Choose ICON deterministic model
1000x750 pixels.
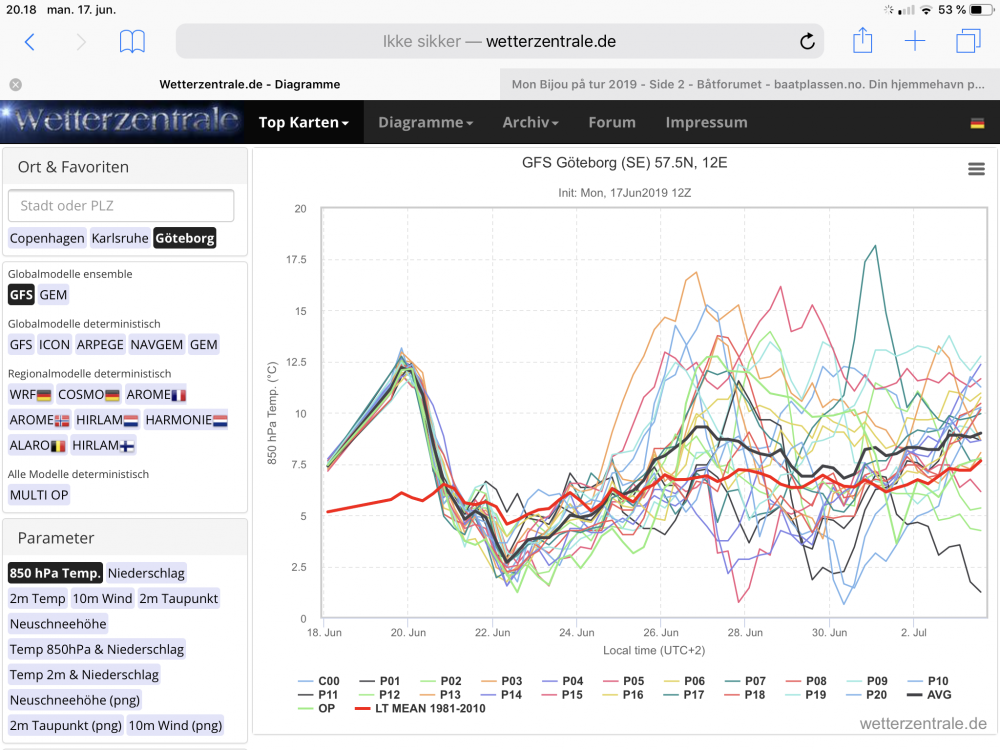[x=54, y=344]
